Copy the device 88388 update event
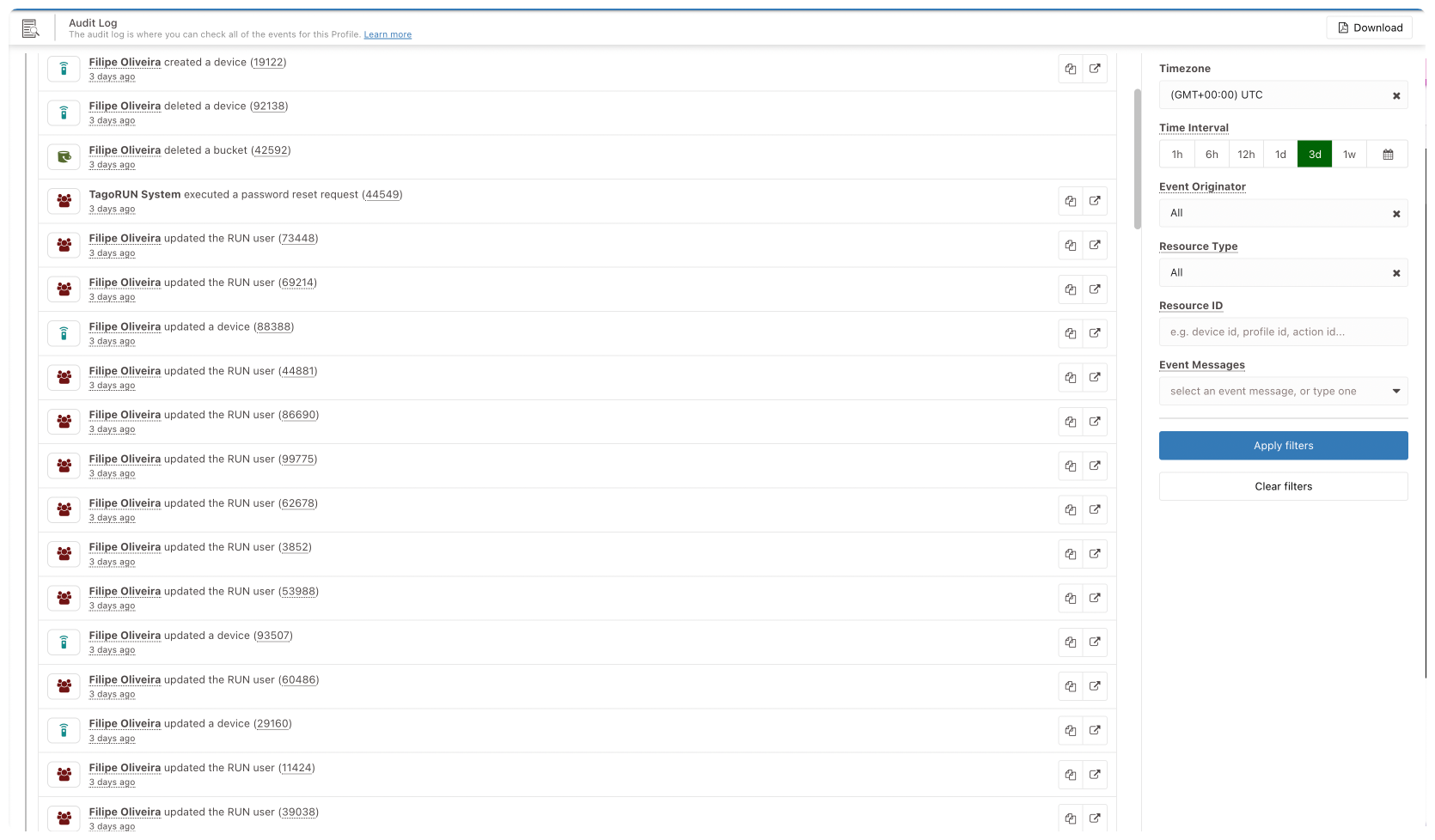Viewport: 1435px width, 840px height. [1071, 333]
